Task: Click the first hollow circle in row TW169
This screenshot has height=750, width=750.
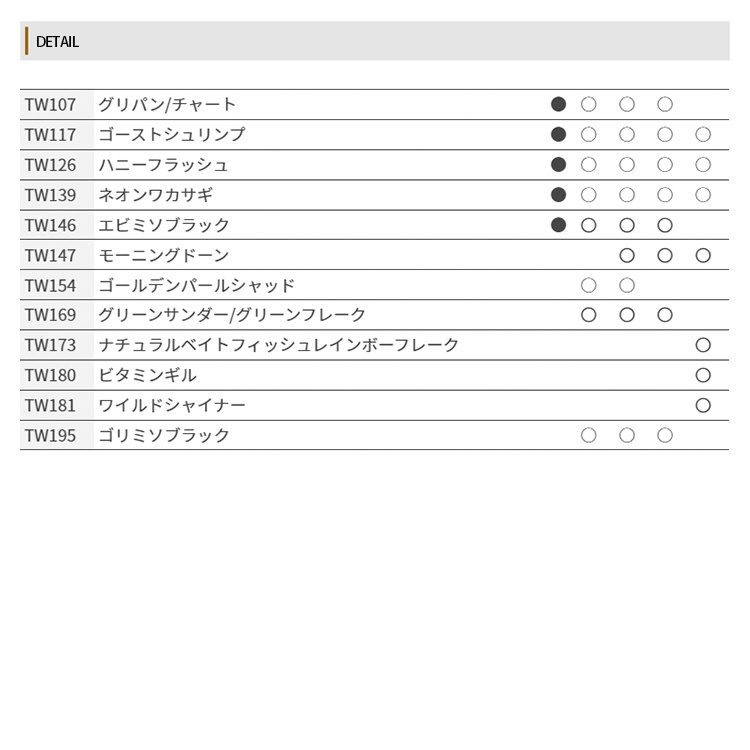Action: coord(589,315)
